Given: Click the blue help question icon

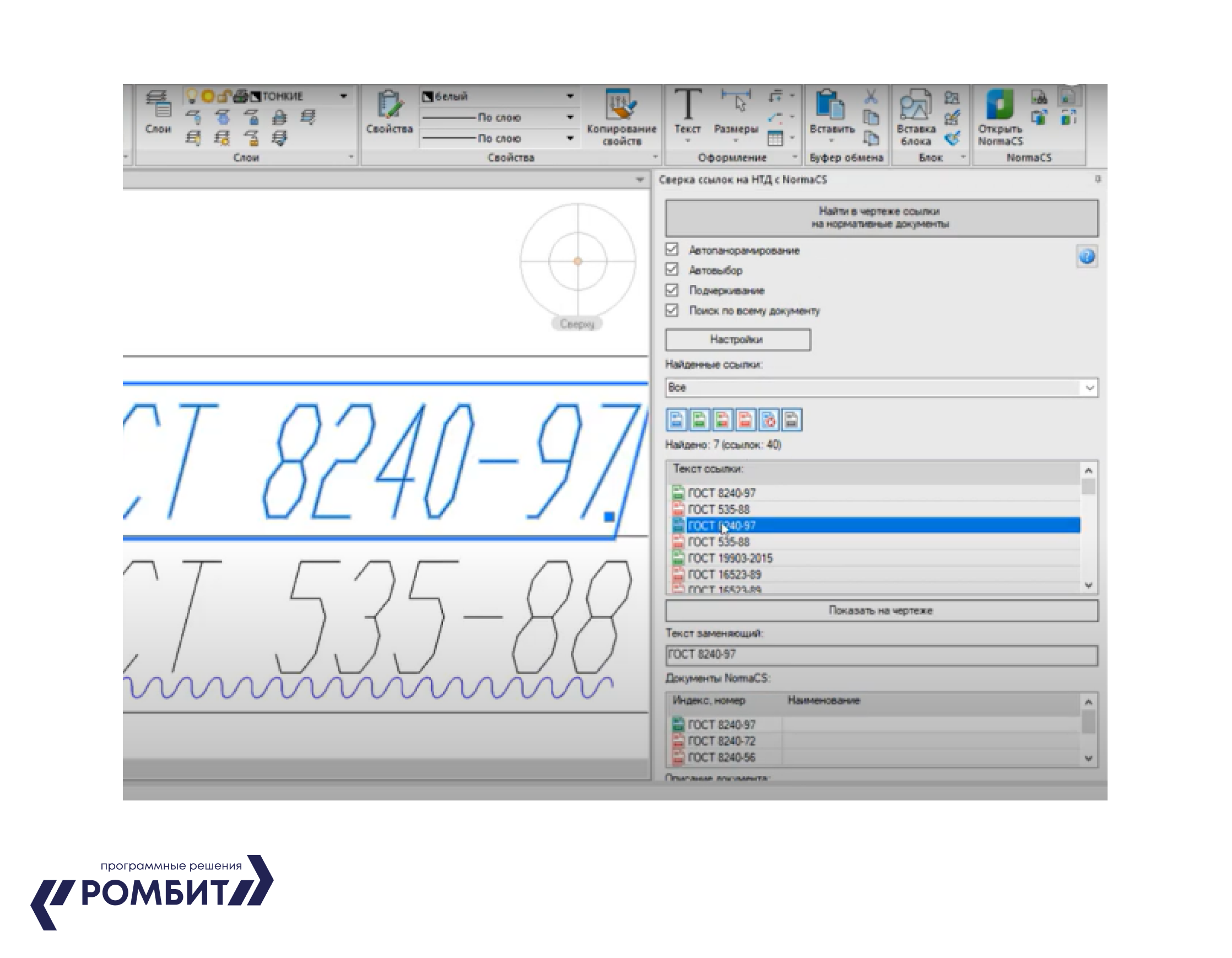Looking at the screenshot, I should [1087, 257].
